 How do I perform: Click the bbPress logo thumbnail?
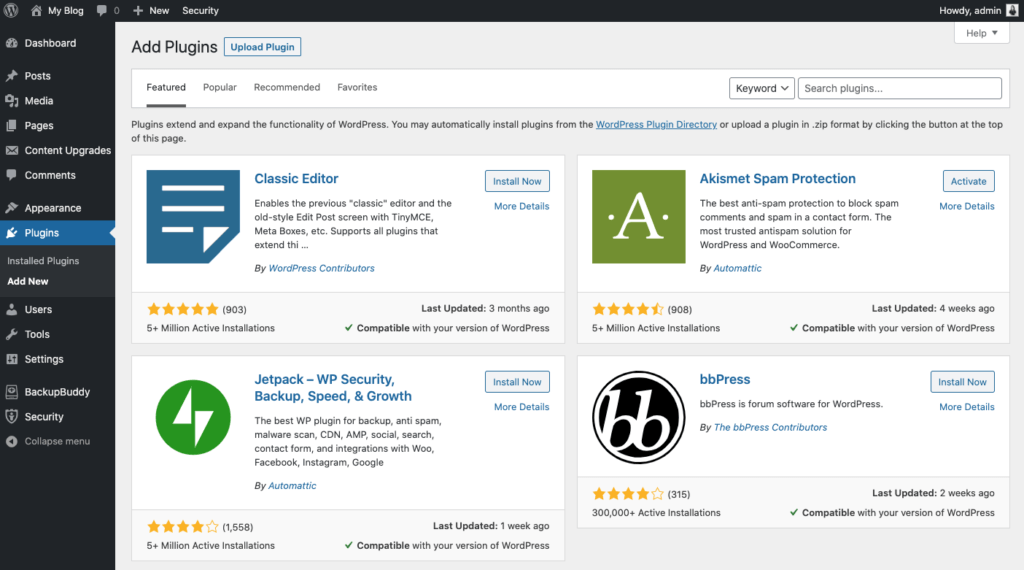(638, 417)
